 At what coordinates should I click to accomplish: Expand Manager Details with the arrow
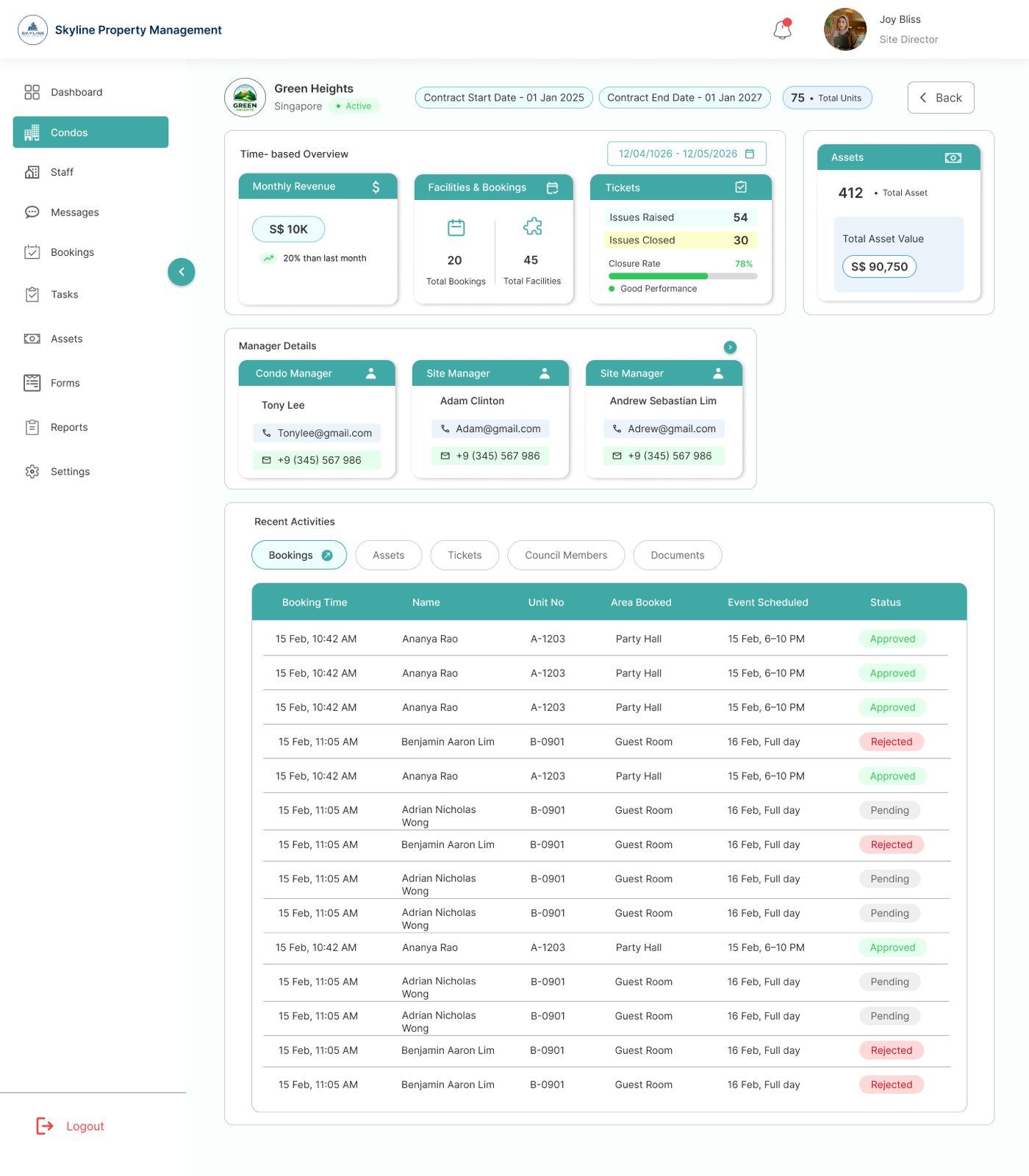coord(730,347)
